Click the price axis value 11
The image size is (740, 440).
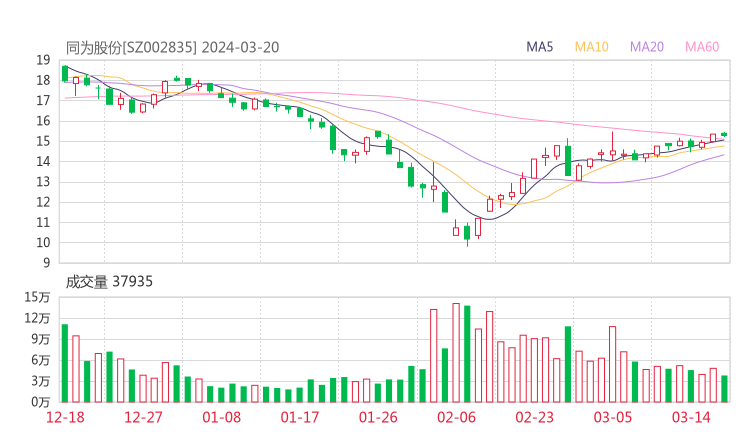43,222
